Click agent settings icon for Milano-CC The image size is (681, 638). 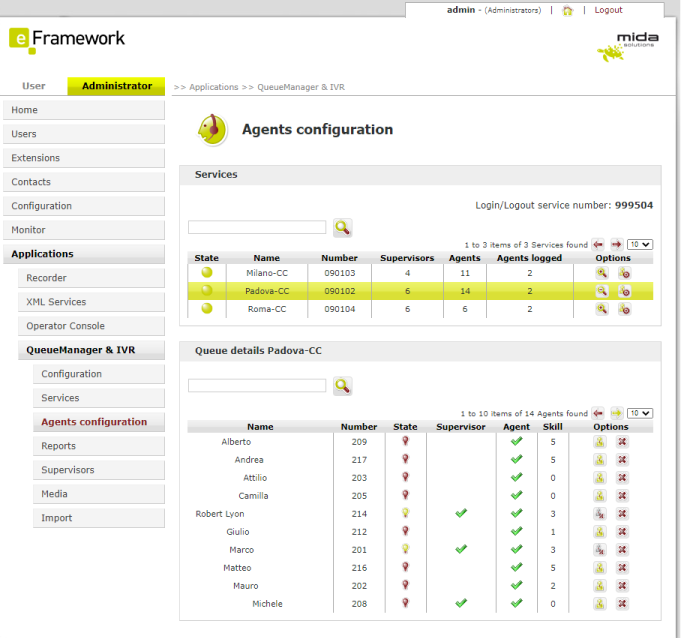[x=624, y=273]
